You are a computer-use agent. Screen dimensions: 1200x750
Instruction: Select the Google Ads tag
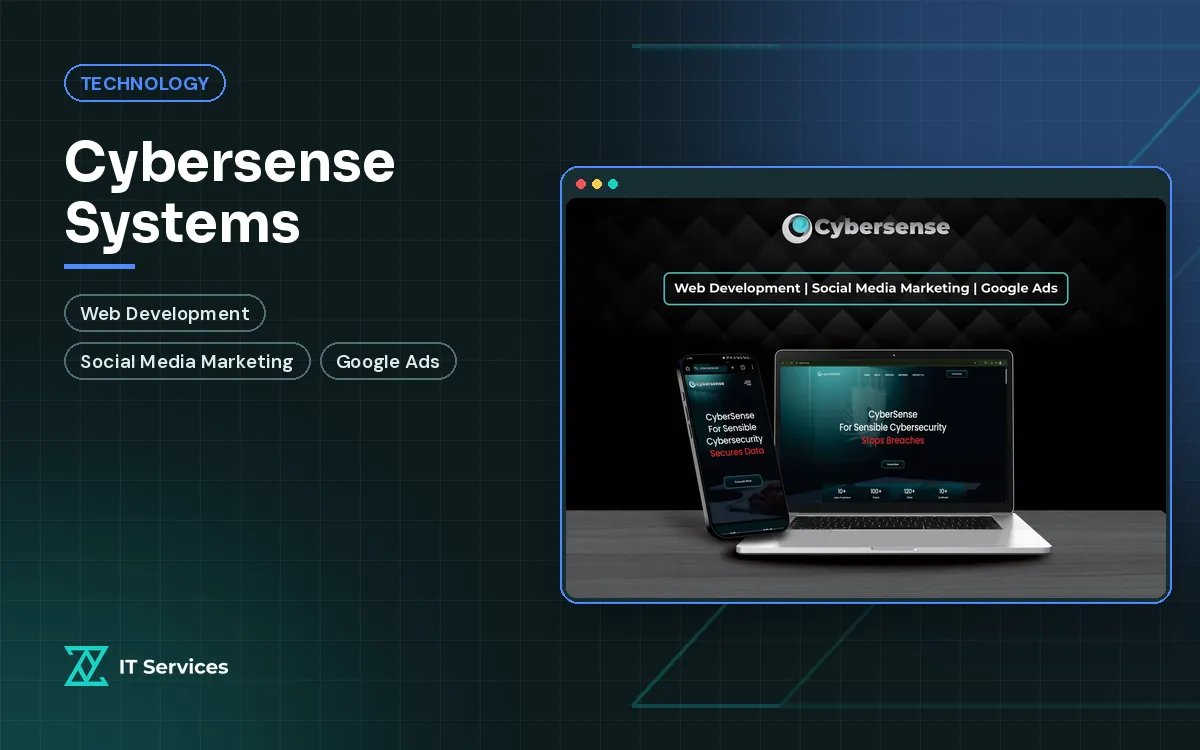click(388, 361)
